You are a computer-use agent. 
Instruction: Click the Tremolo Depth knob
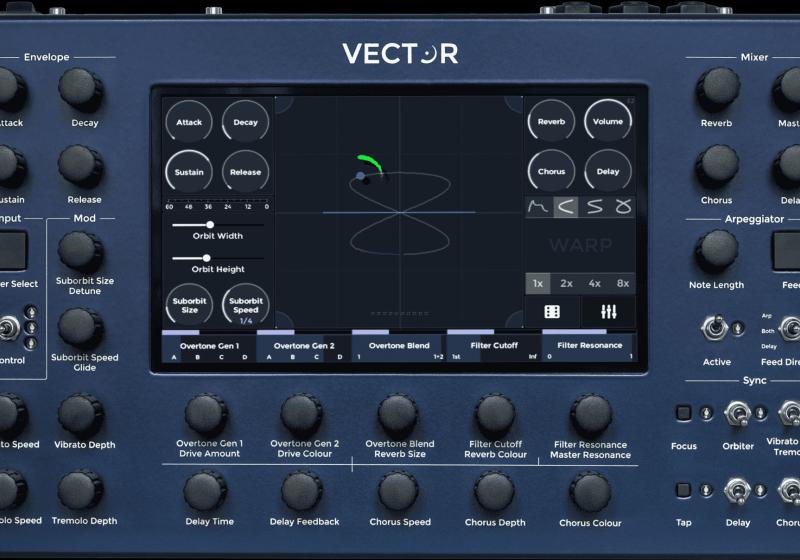[x=81, y=492]
